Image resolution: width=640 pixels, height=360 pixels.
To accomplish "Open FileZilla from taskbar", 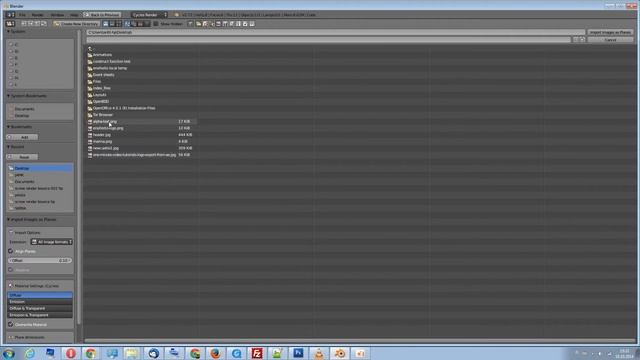I will coord(257,353).
